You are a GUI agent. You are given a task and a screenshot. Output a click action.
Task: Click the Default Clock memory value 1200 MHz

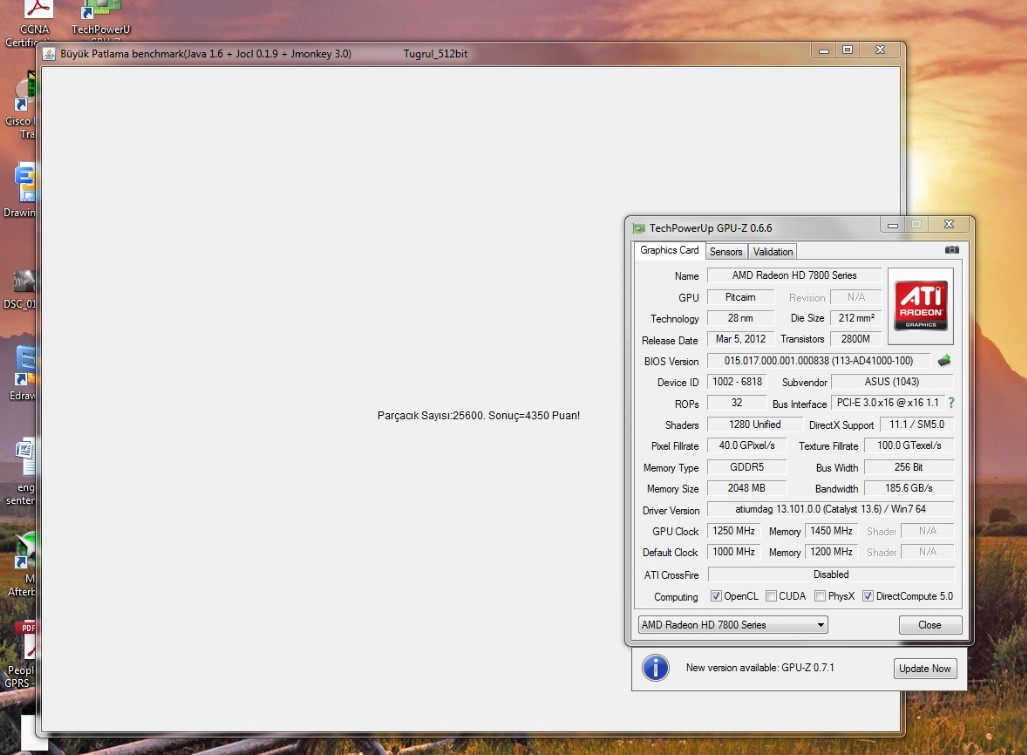click(x=831, y=551)
